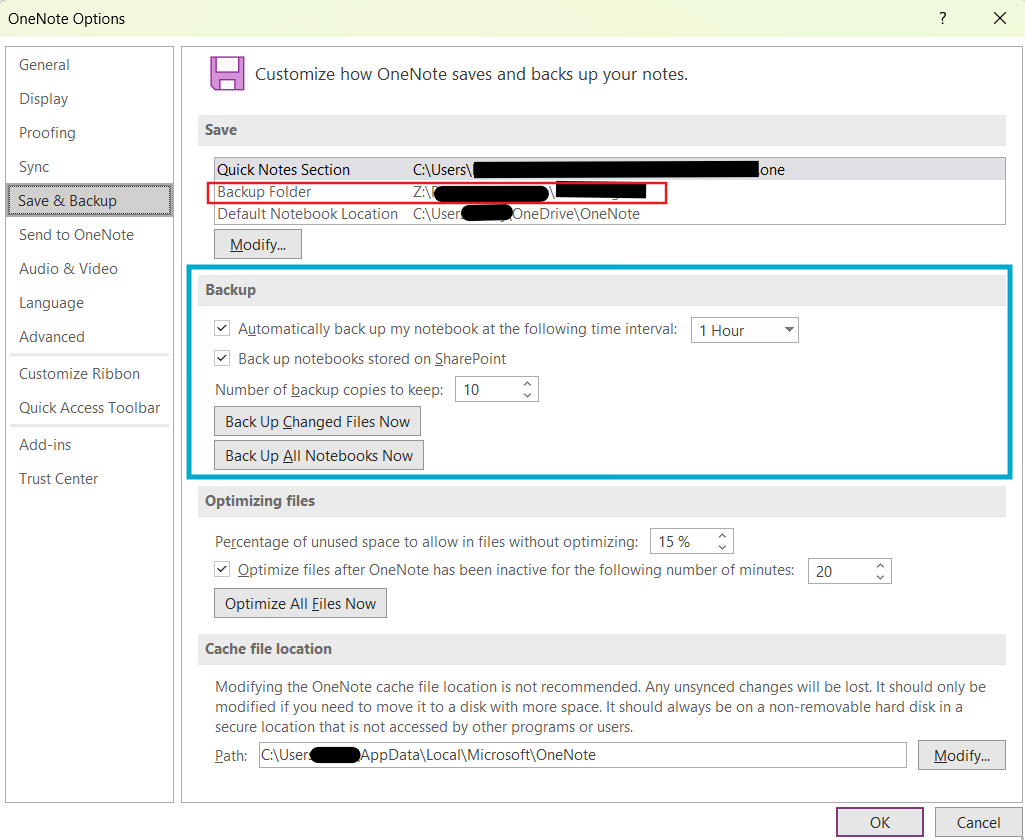Decrease inactive minutes before optimizing
Viewport: 1025px width, 840px height.
pyautogui.click(x=881, y=577)
